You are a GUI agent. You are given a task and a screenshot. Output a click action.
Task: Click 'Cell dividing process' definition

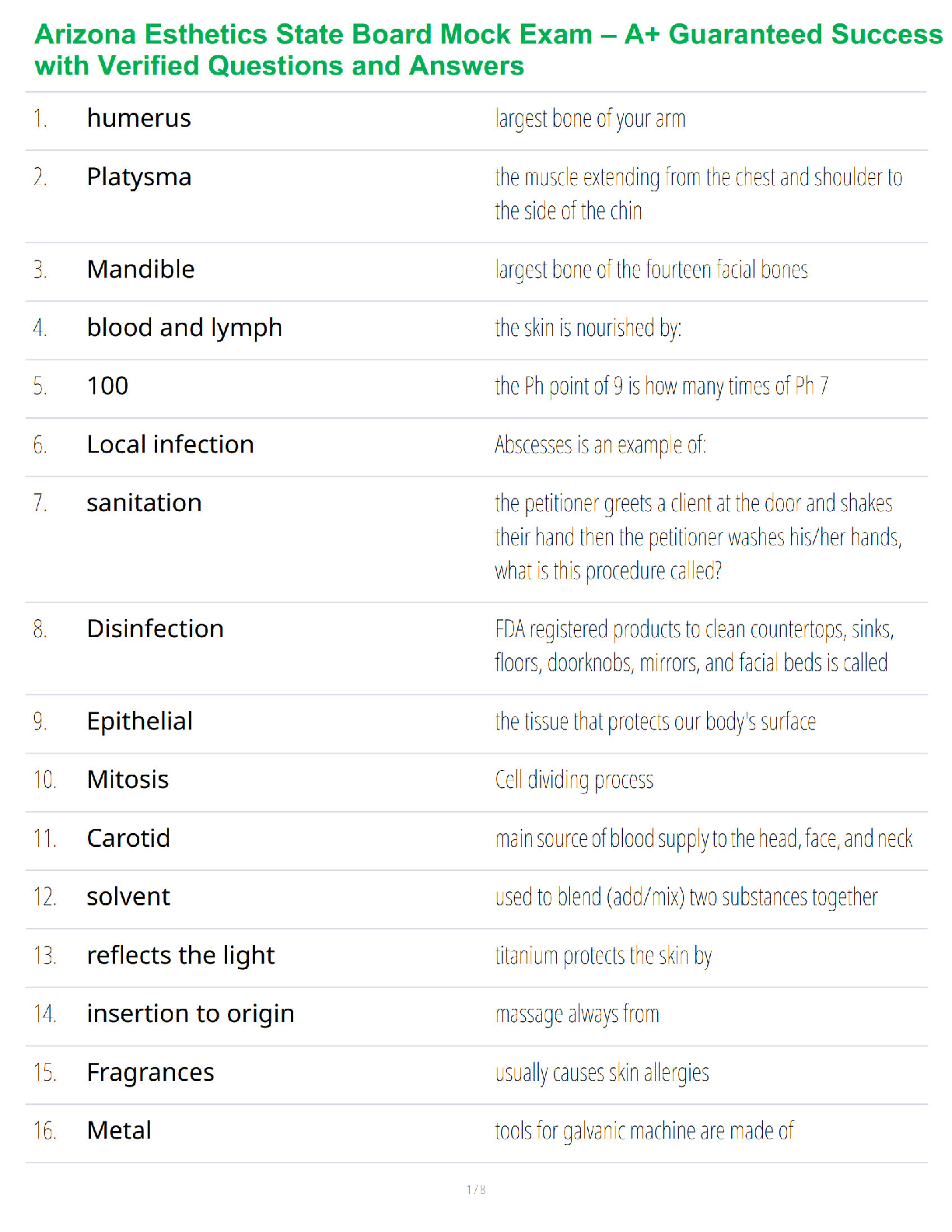(574, 780)
